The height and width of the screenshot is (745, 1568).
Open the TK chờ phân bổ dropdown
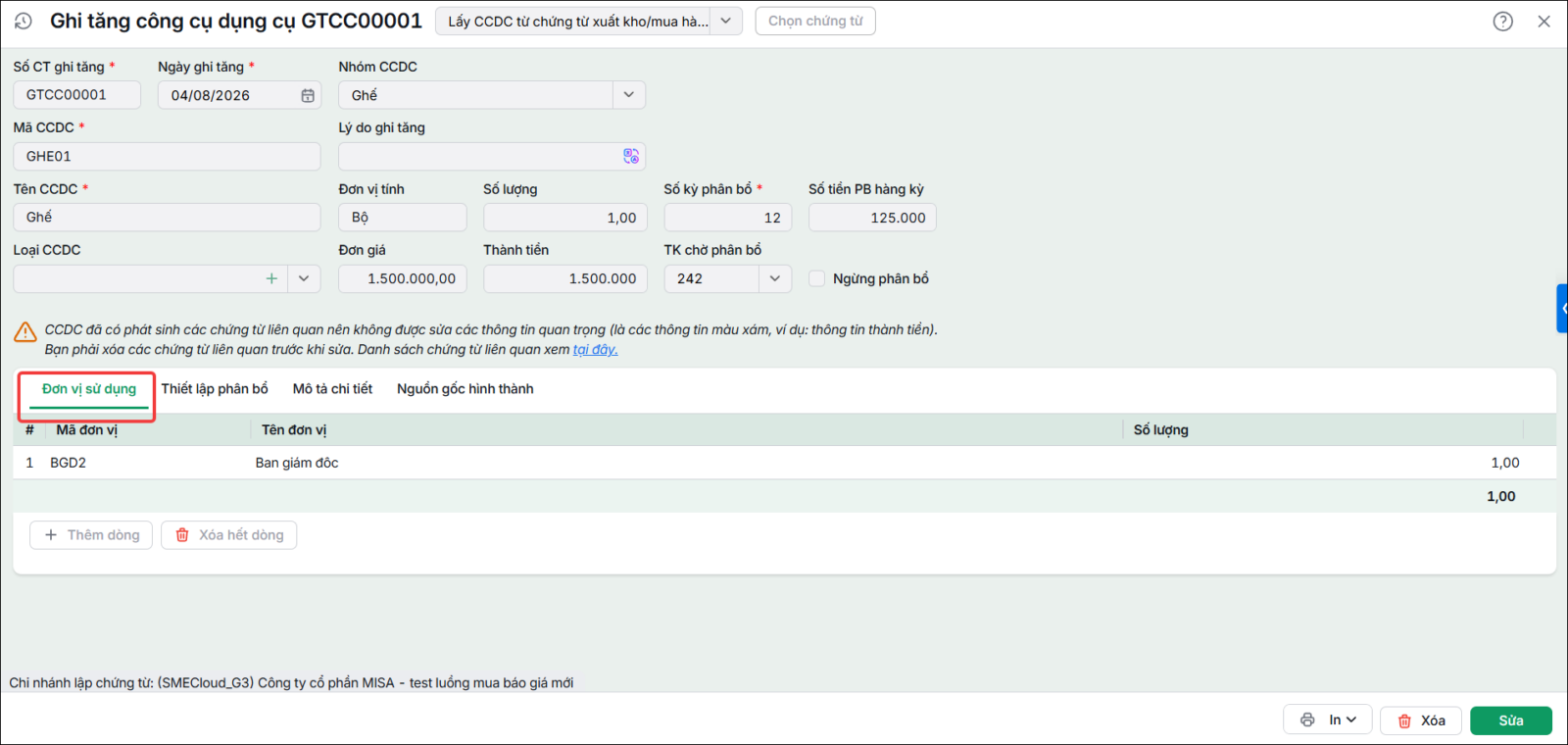[774, 278]
